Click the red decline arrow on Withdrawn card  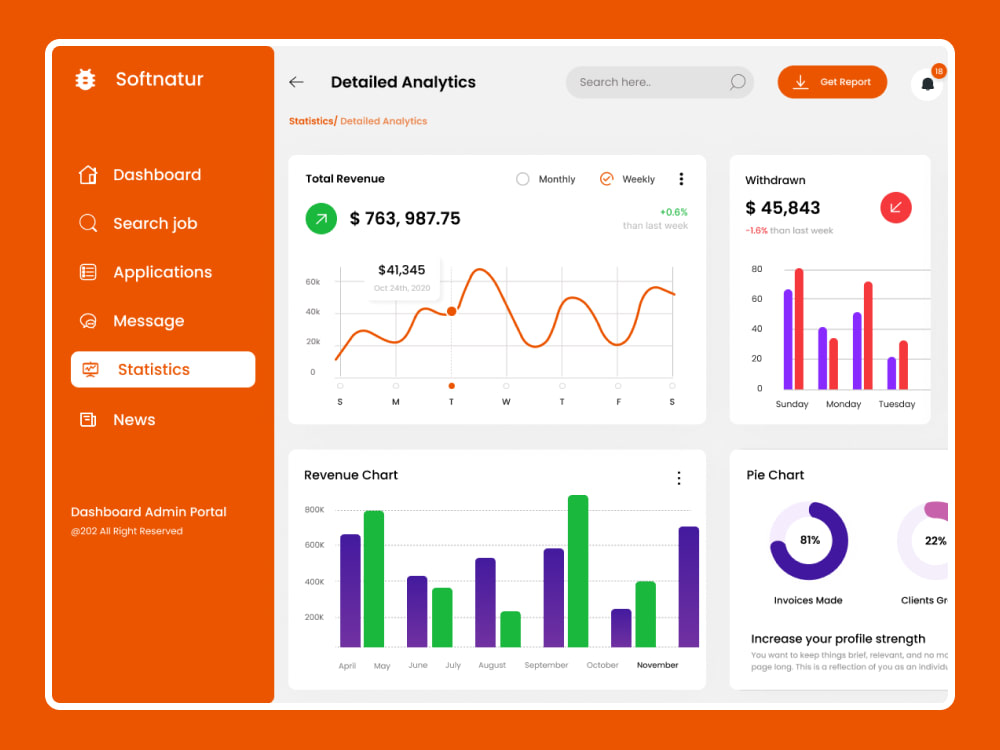(898, 207)
